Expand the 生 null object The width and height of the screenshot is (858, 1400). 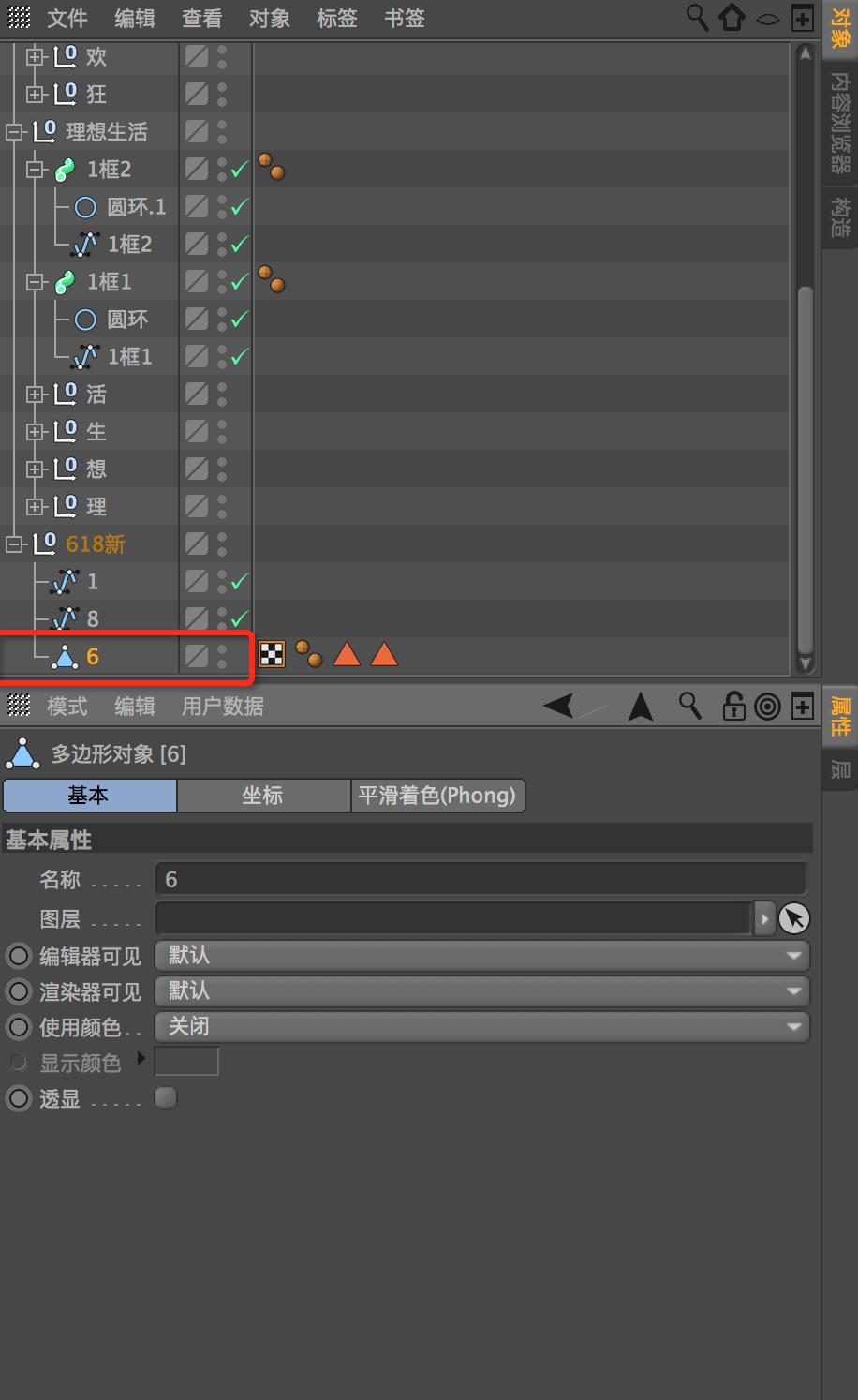[x=36, y=432]
